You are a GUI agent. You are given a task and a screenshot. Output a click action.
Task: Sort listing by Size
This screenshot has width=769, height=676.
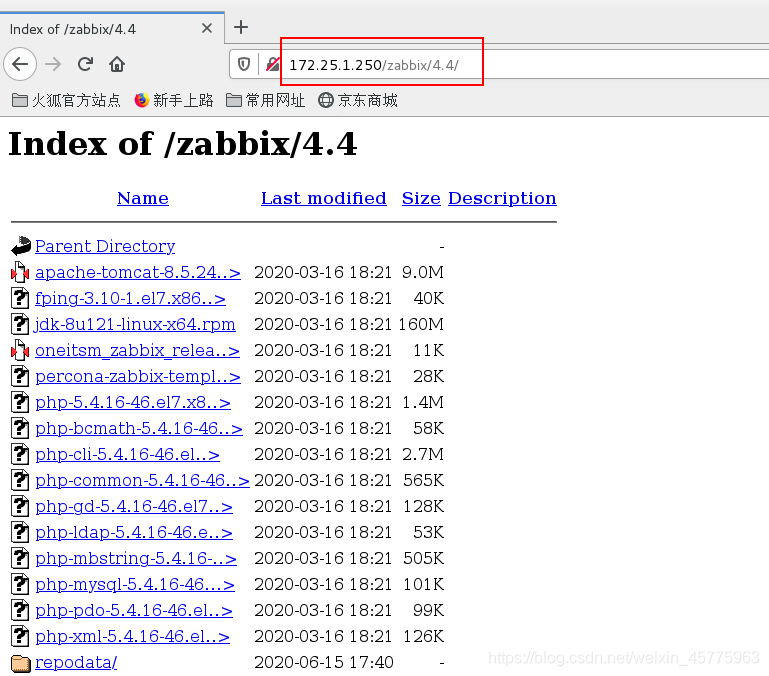(421, 198)
